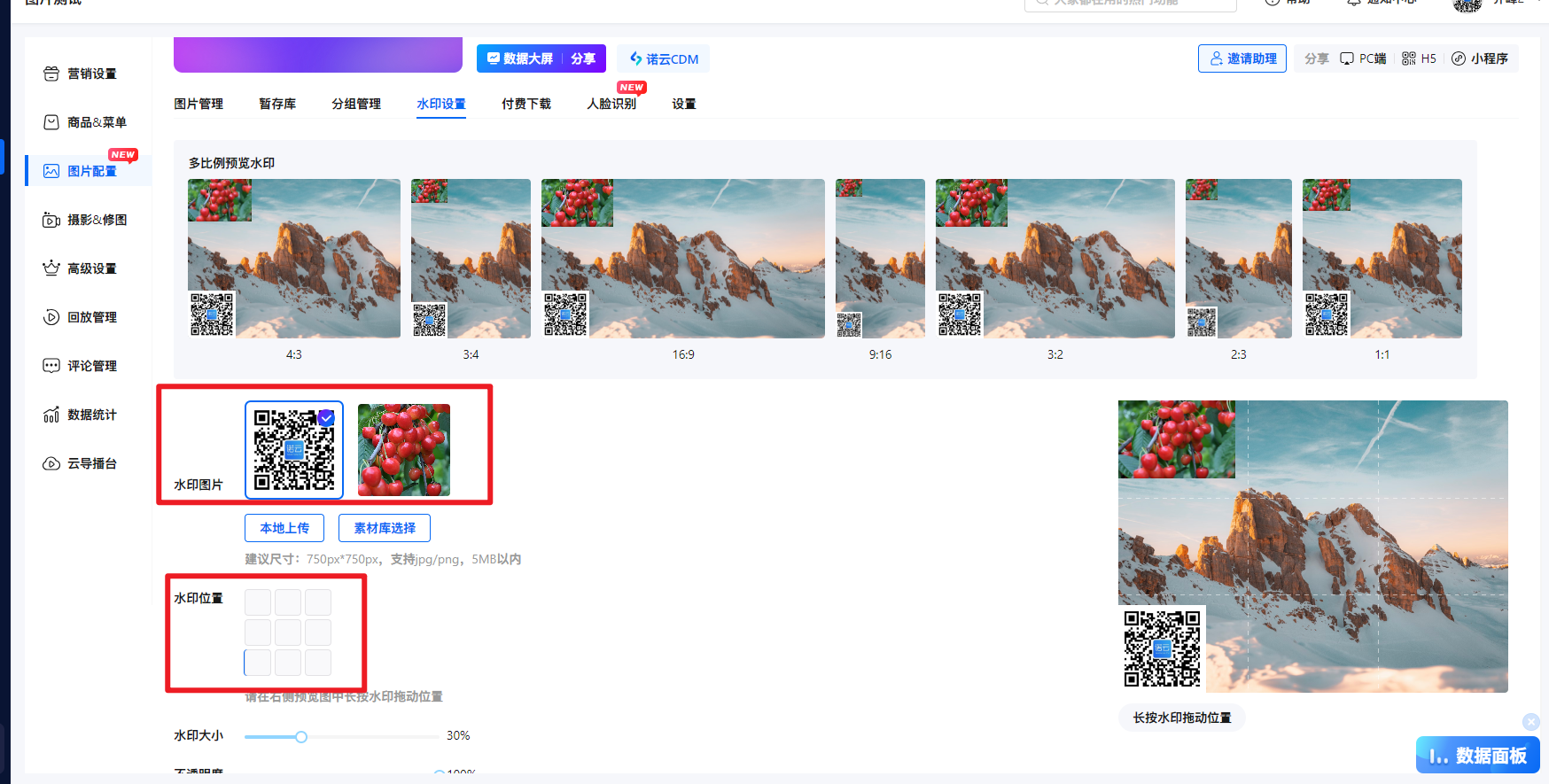Switch to the 暂存库 tab

[277, 104]
